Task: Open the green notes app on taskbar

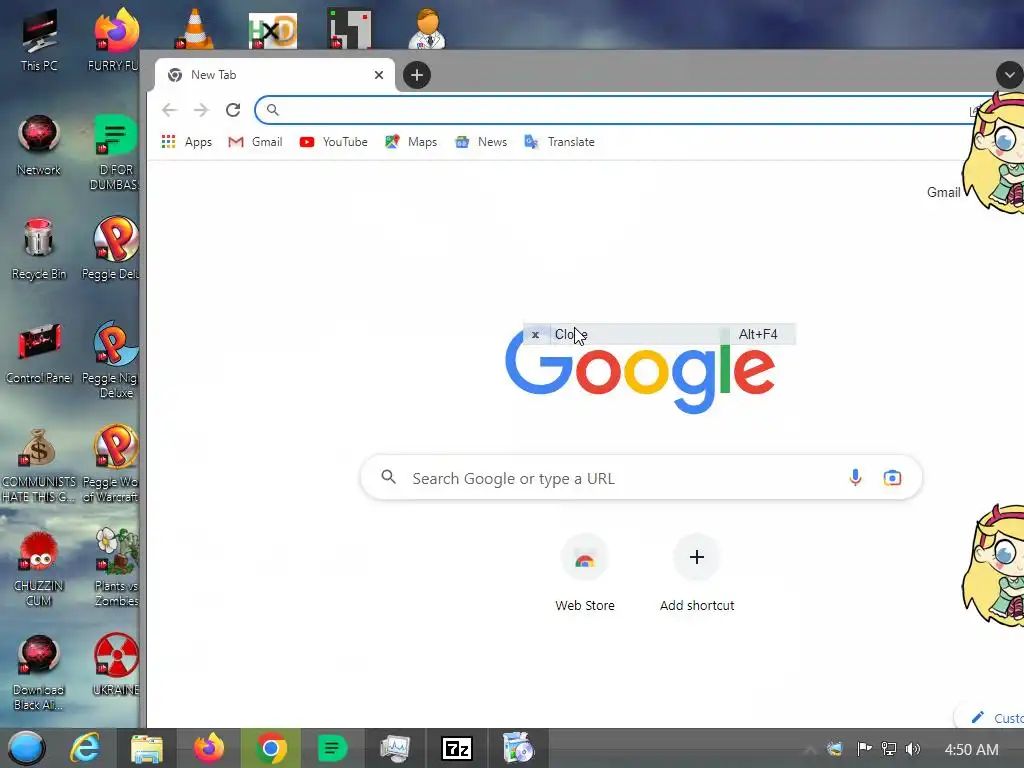Action: (x=332, y=748)
